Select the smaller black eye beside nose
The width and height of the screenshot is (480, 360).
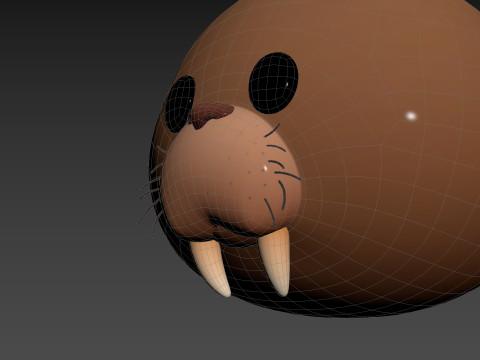[179, 103]
